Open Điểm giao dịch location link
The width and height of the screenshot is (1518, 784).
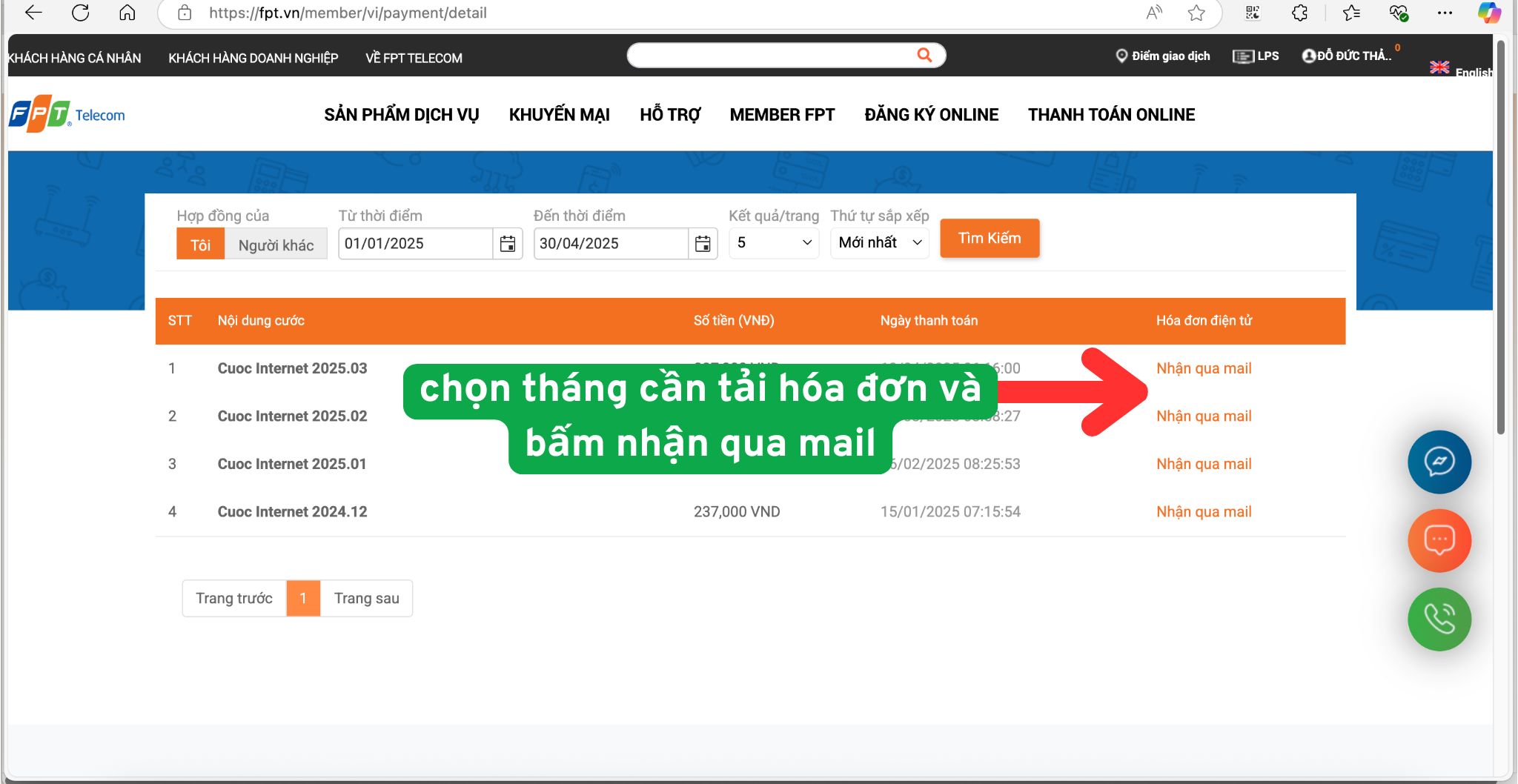1162,56
